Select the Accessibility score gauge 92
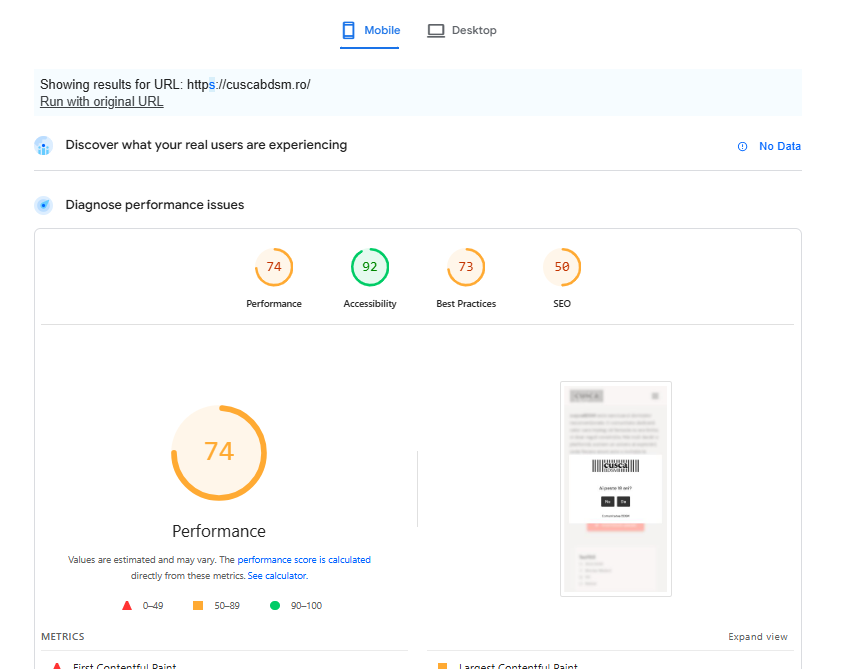The image size is (845, 669). [x=370, y=267]
